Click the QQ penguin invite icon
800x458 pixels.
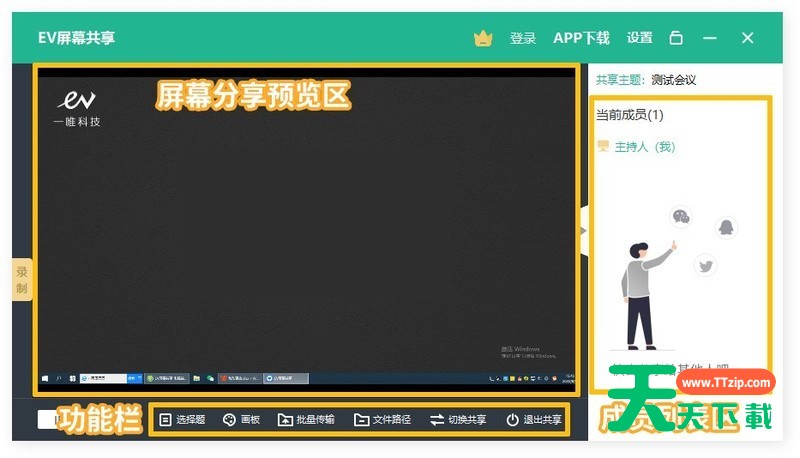(x=726, y=227)
